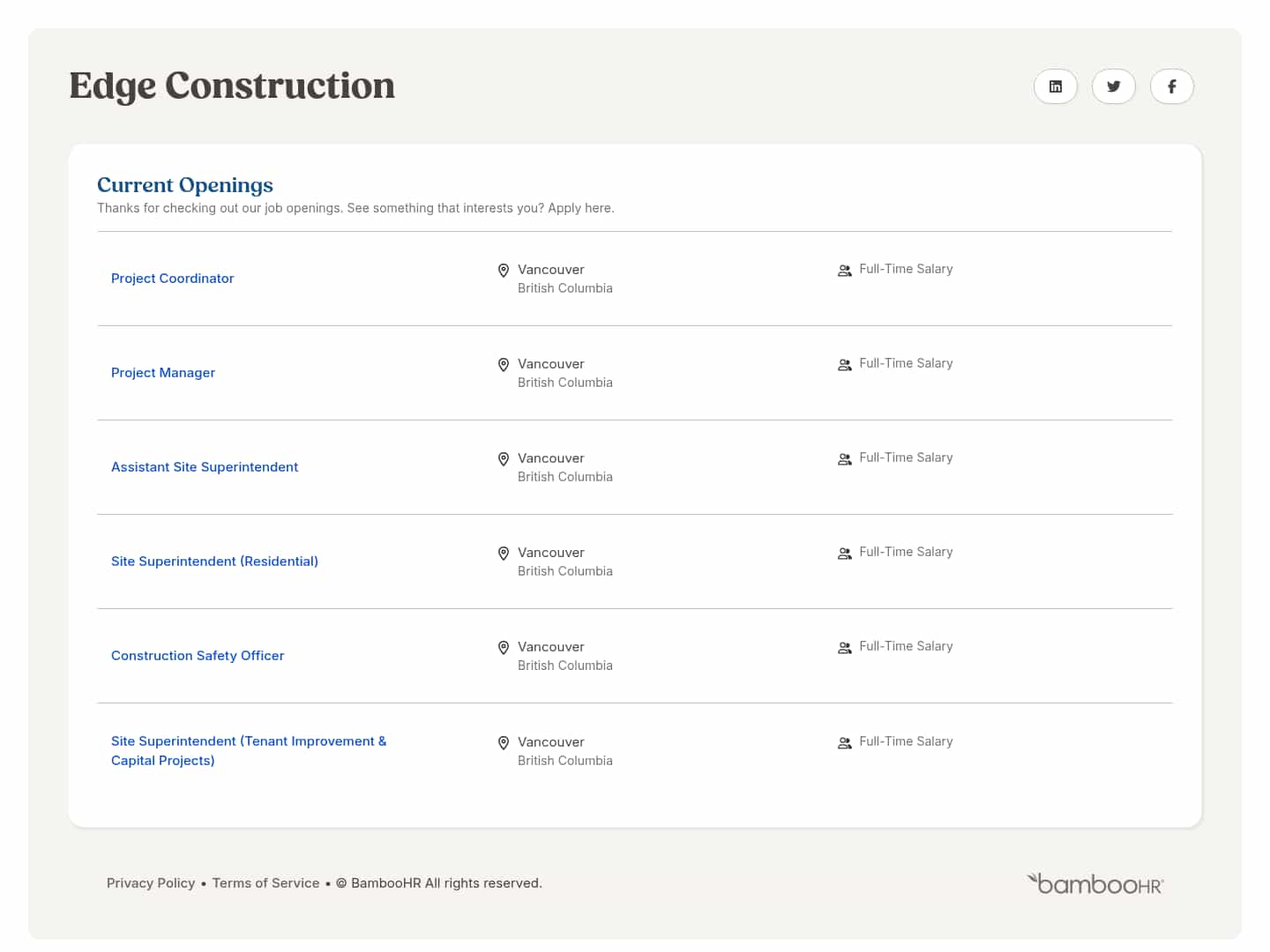Open the Privacy Policy page
The height and width of the screenshot is (952, 1270).
[150, 882]
